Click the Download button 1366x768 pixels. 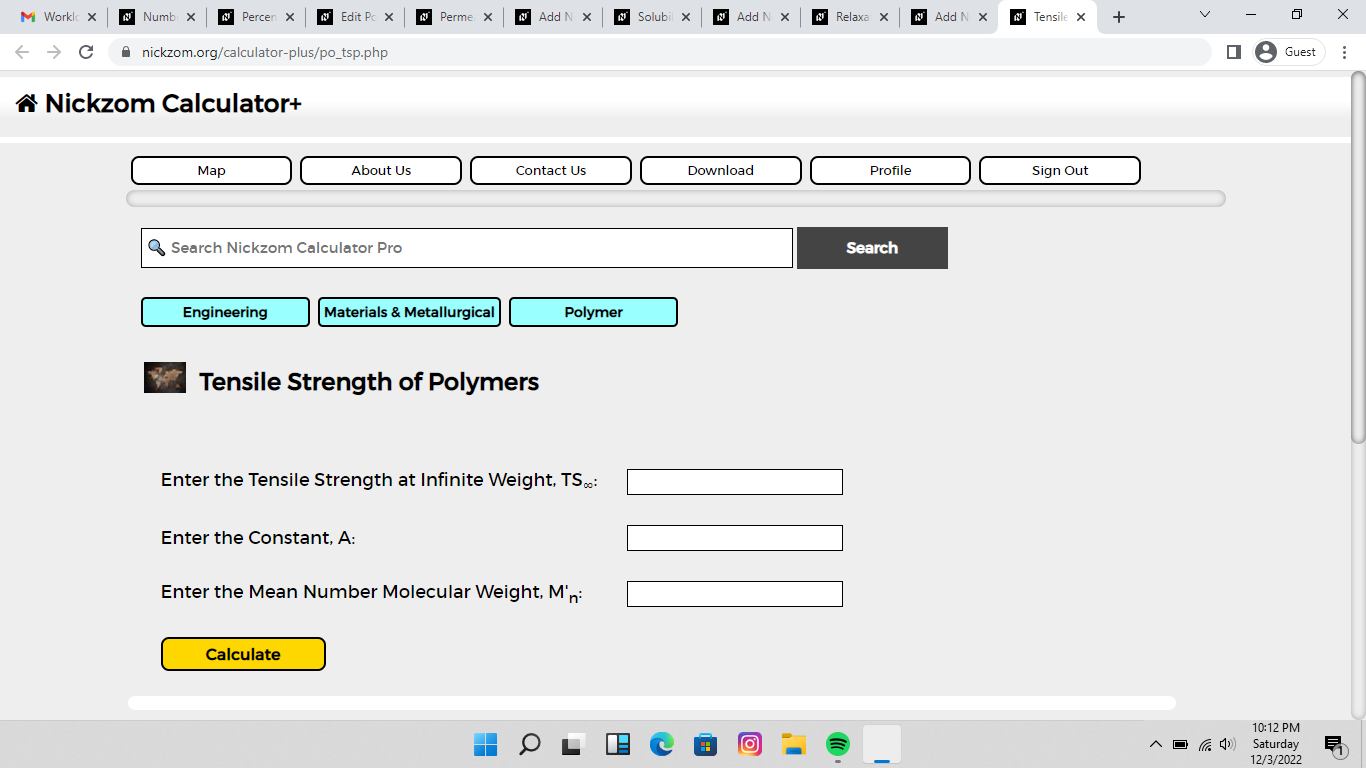pyautogui.click(x=721, y=170)
